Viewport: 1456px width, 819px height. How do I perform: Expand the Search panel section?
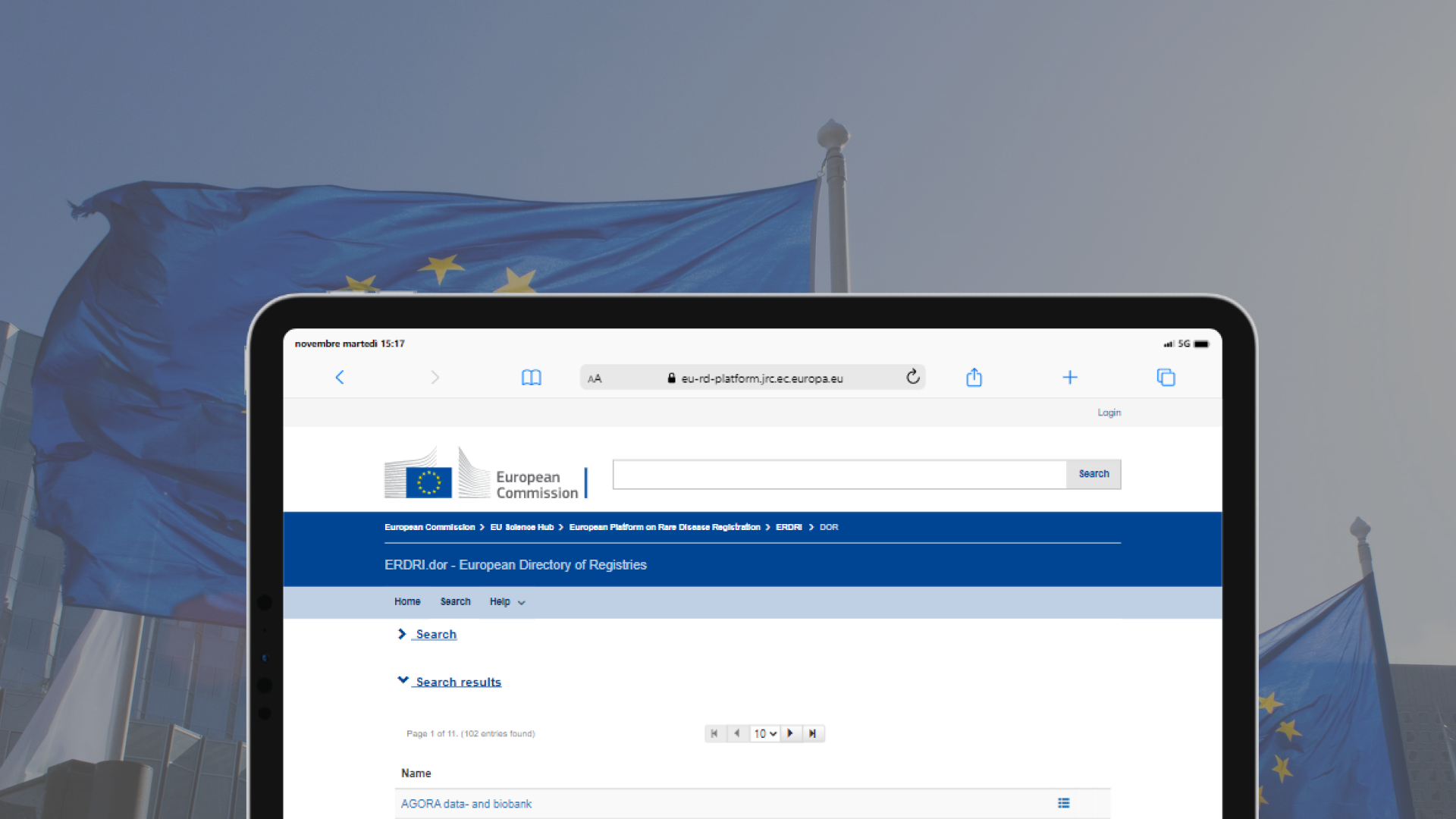point(428,634)
